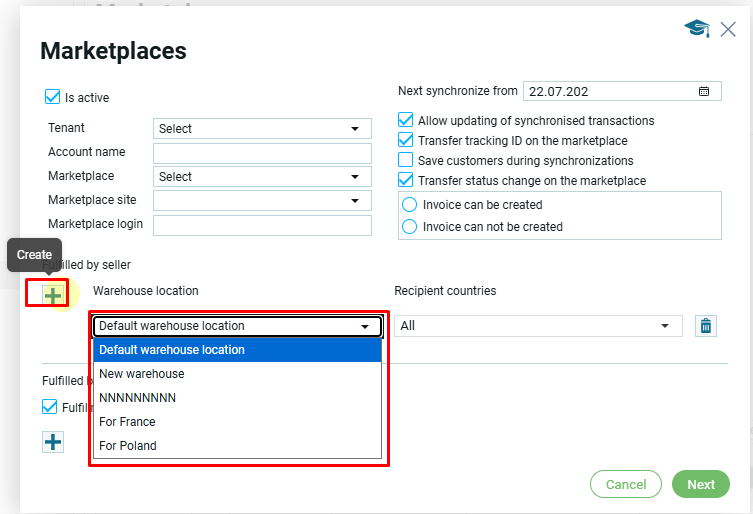Open the graduation cap help icon

click(x=697, y=30)
